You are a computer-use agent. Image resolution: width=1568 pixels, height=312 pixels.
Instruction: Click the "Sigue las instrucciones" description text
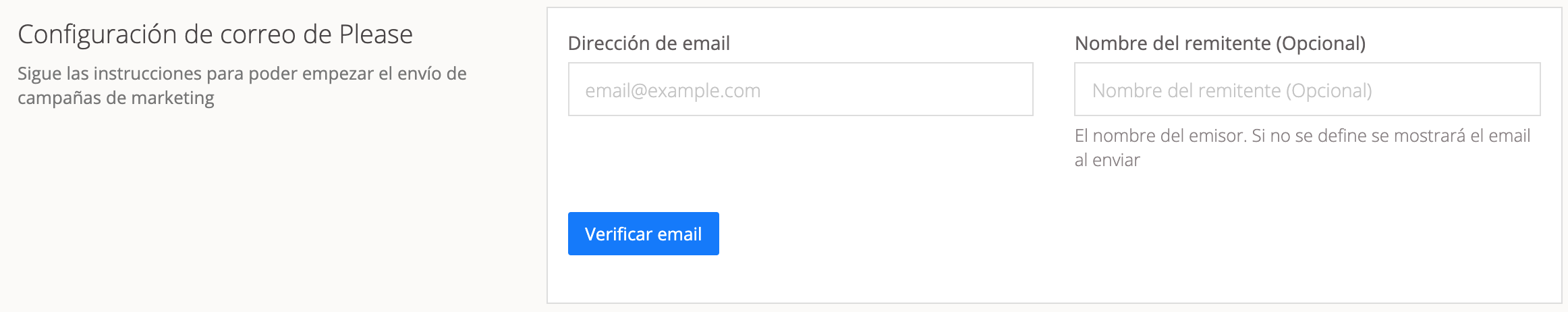(x=242, y=74)
